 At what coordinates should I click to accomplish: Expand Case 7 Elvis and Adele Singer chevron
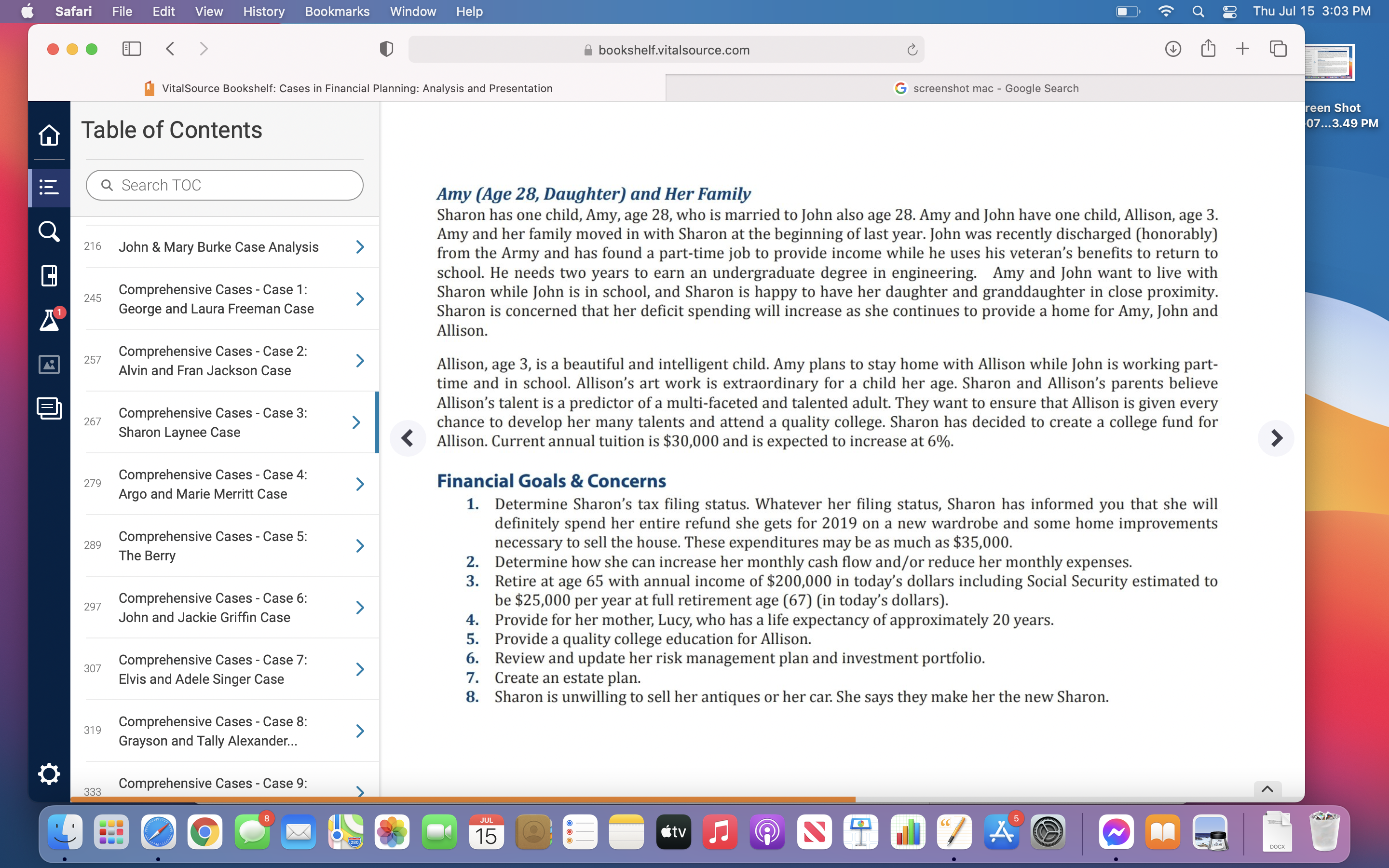360,669
